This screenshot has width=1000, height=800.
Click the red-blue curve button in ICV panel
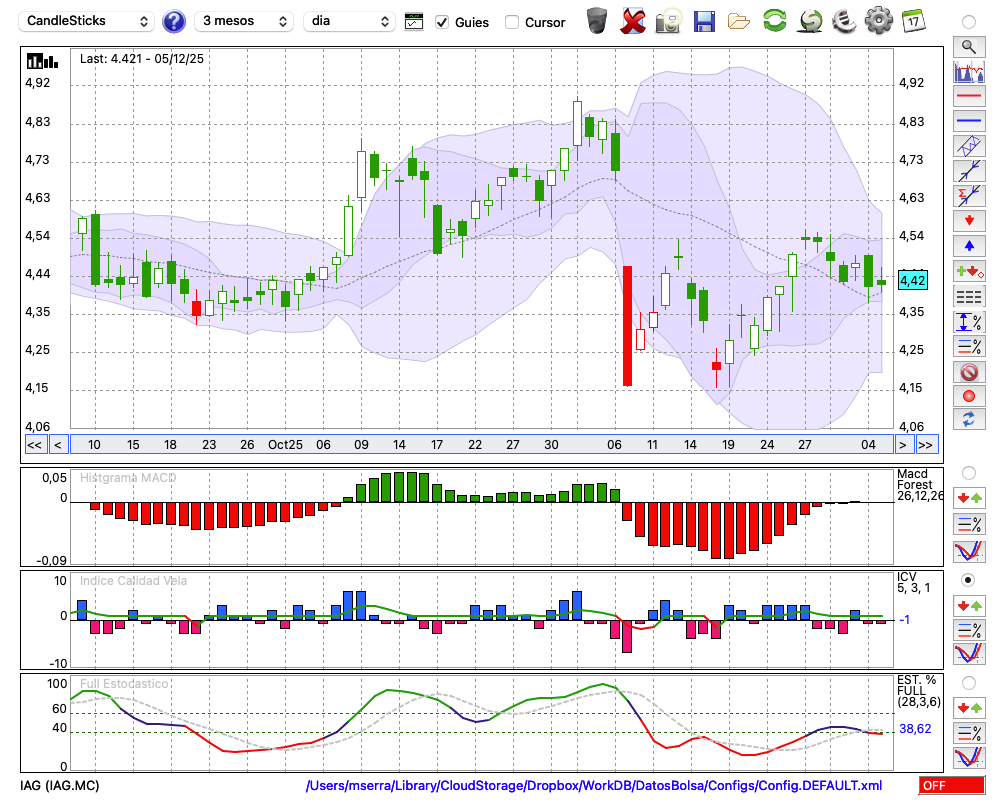tap(969, 654)
